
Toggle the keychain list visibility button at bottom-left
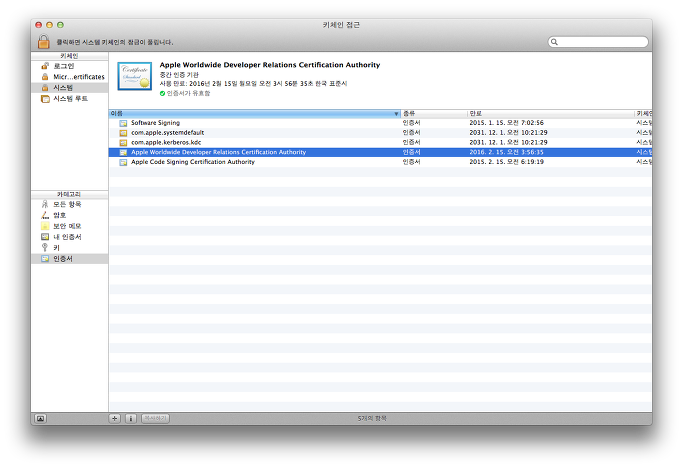click(x=41, y=418)
